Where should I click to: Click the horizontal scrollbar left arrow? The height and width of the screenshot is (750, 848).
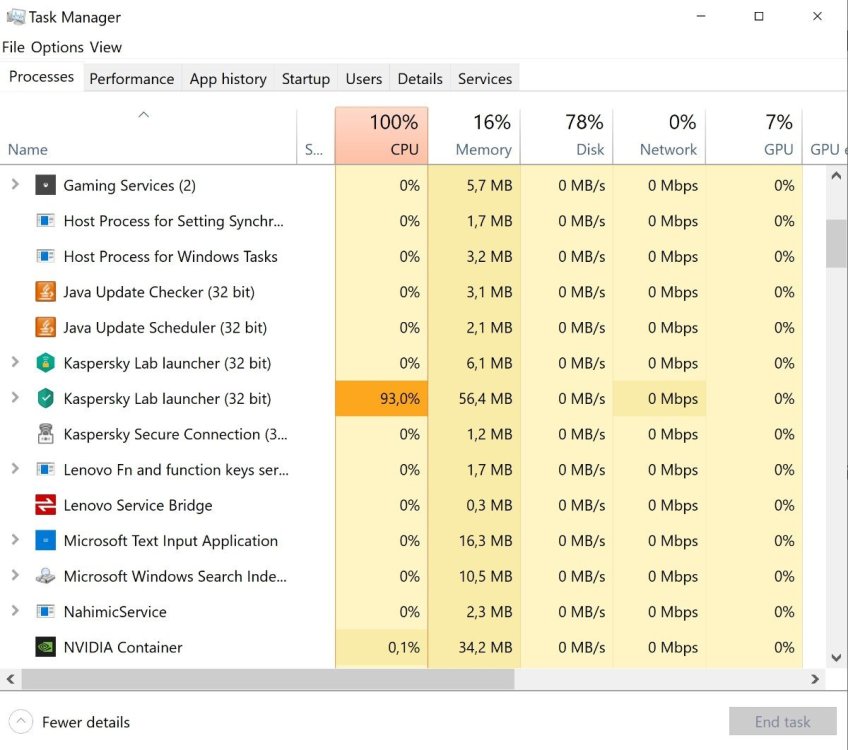10,679
